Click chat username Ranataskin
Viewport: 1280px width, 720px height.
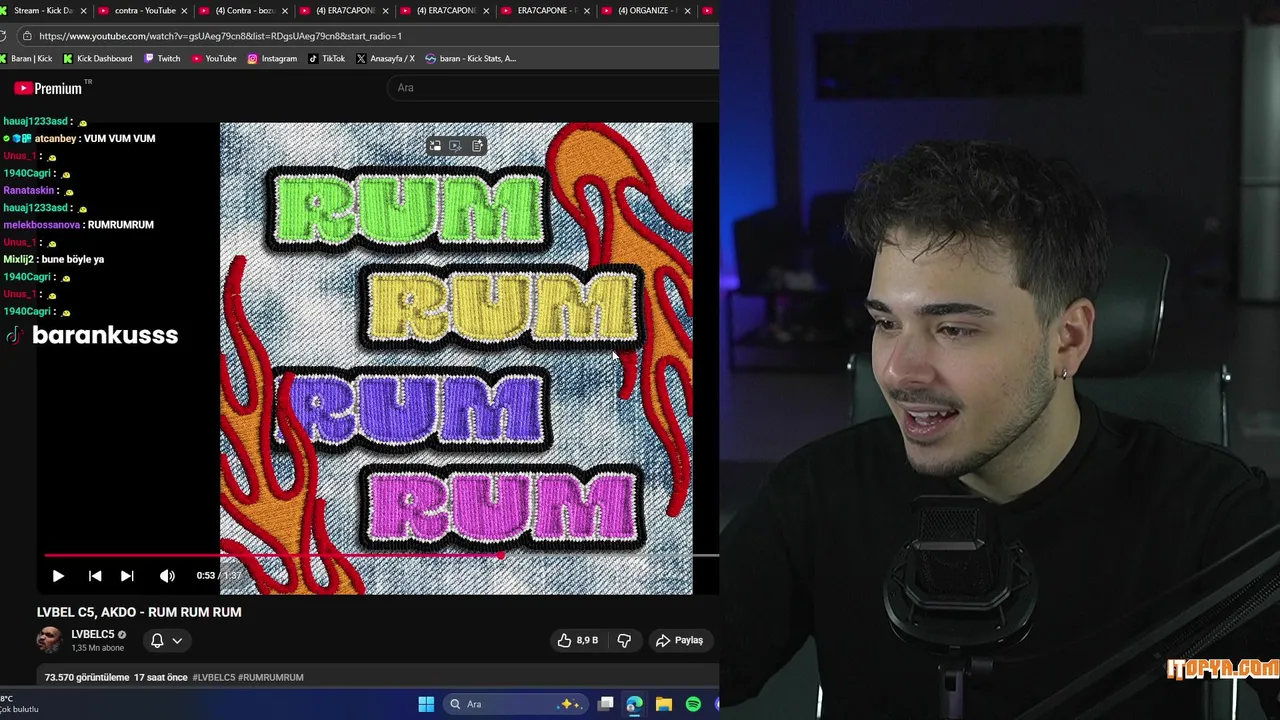[x=28, y=191]
